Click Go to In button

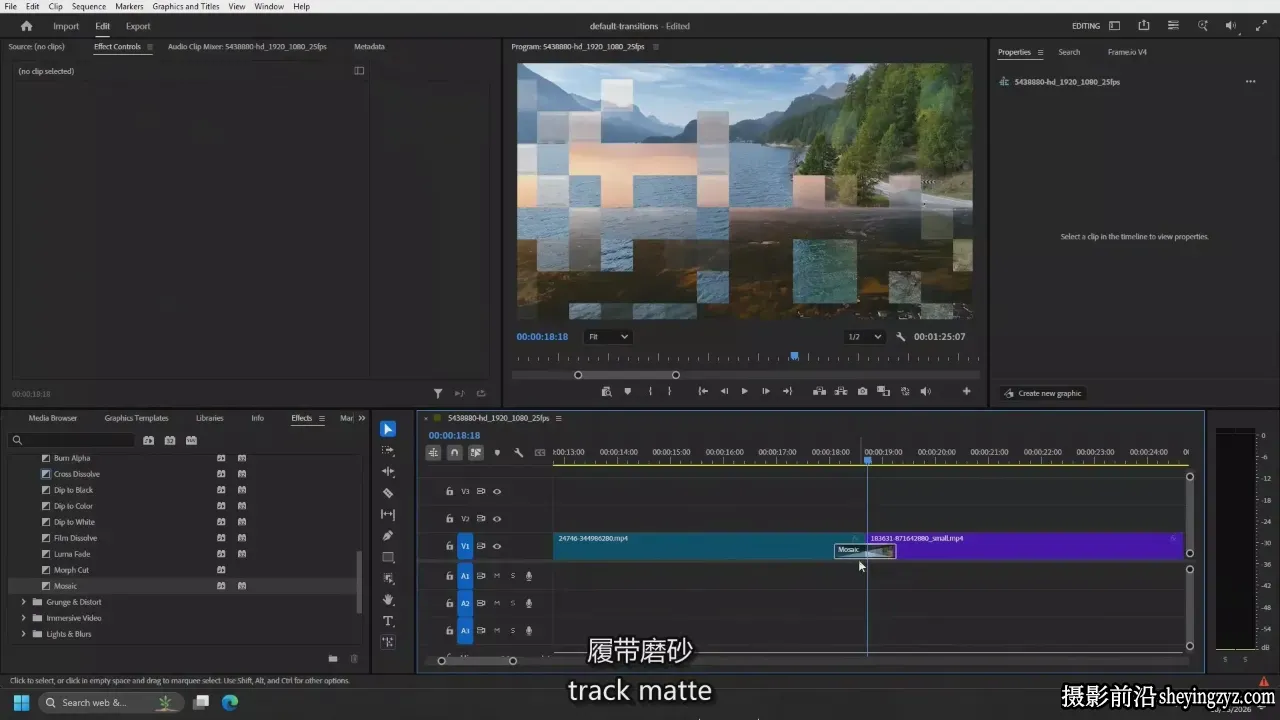703,392
